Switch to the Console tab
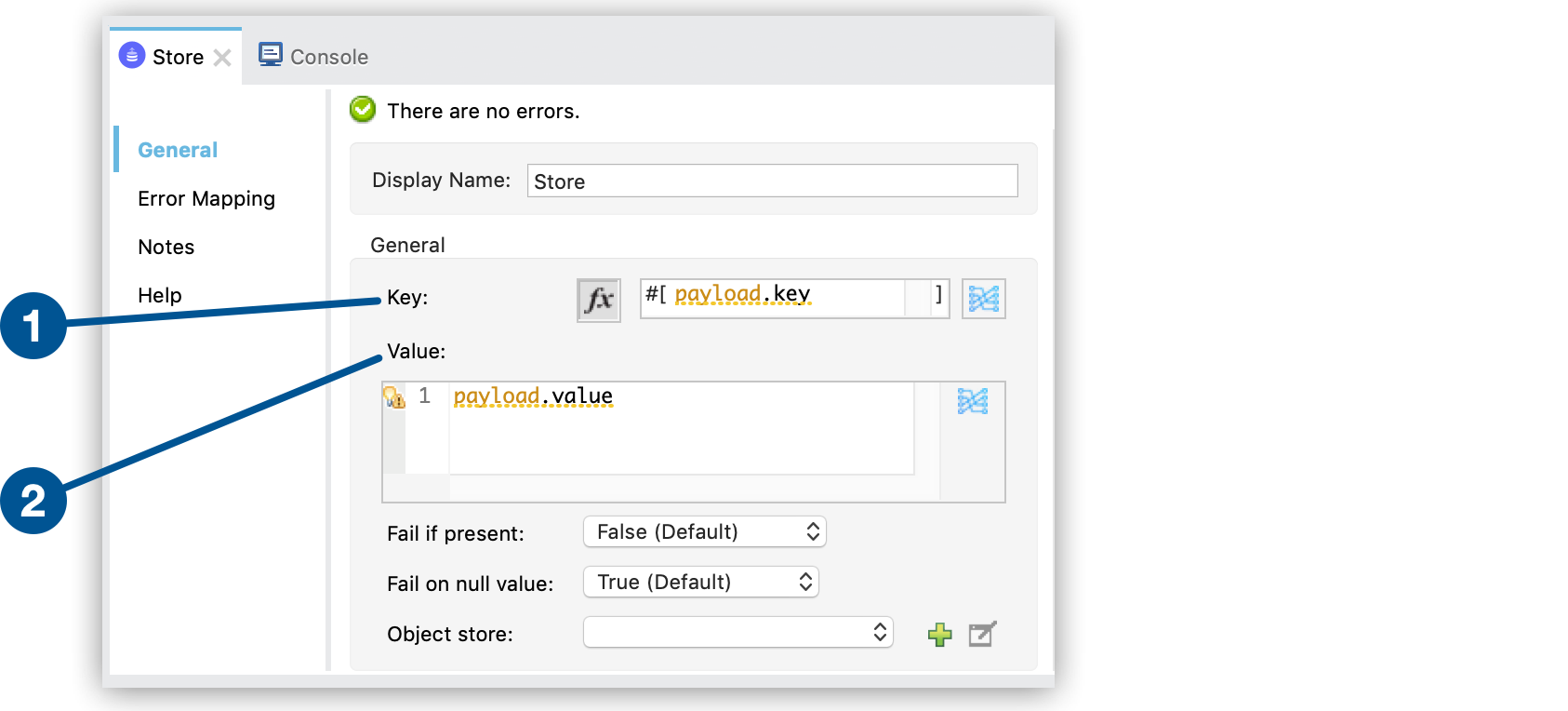Screen dimensions: 1568x711 click(x=313, y=56)
